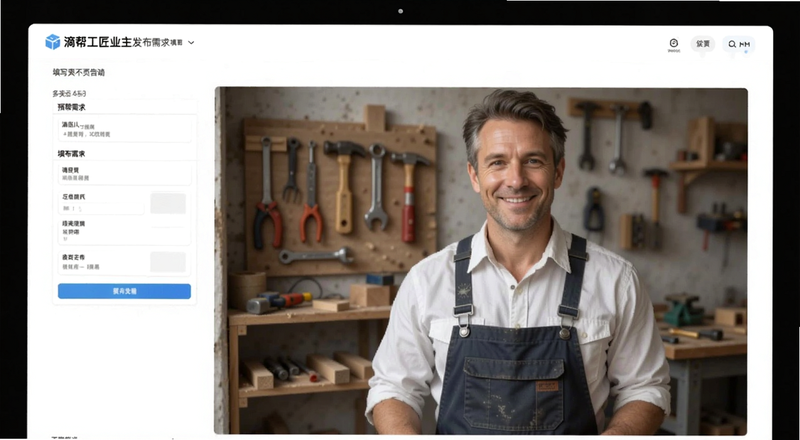Click the 滴帮工匠业主 title text
This screenshot has width=800, height=440.
click(x=97, y=42)
